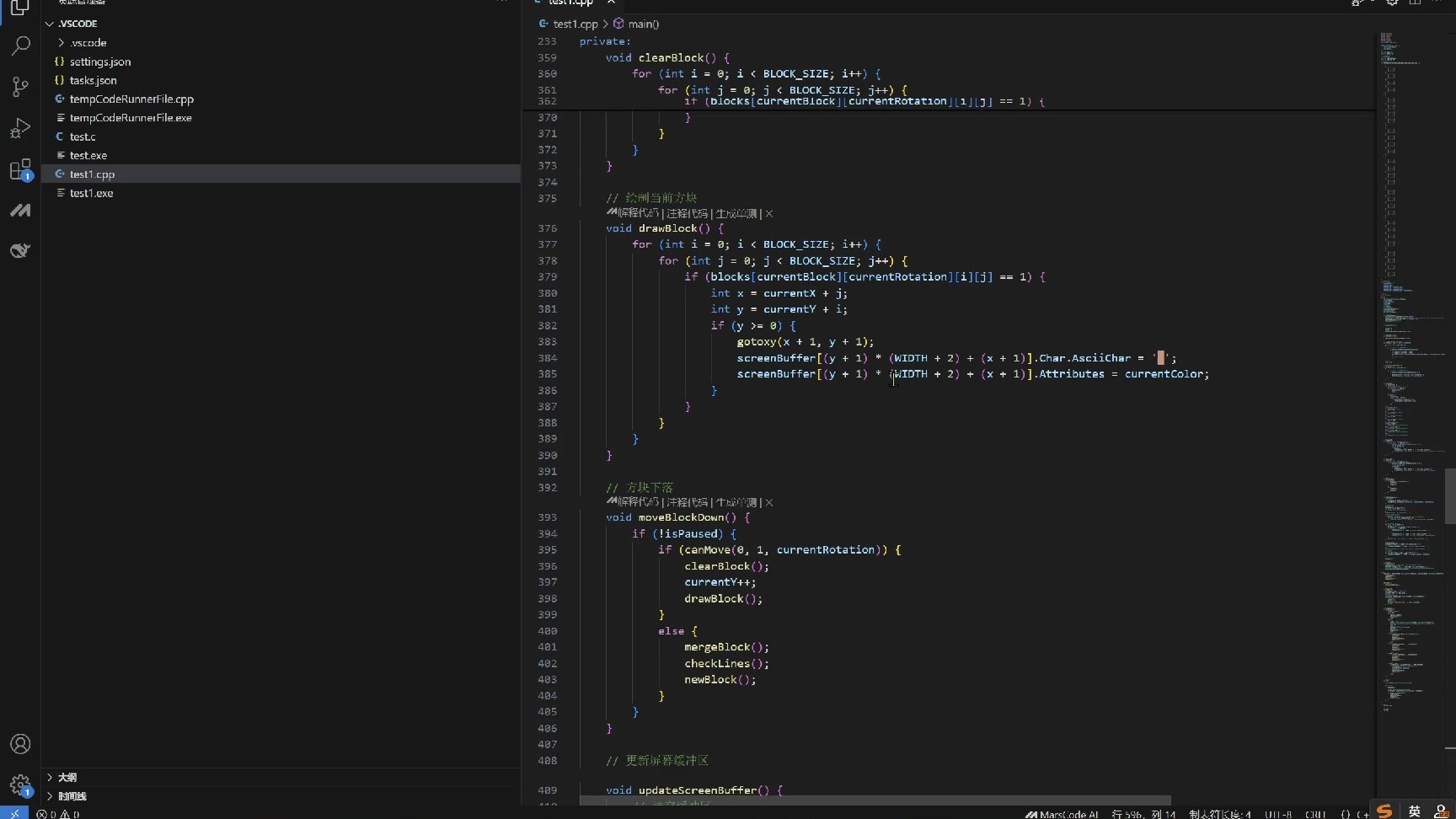Screen dimensions: 1456x819
Task: Click 'void updateScreenBuffer()' line
Action: (694, 790)
